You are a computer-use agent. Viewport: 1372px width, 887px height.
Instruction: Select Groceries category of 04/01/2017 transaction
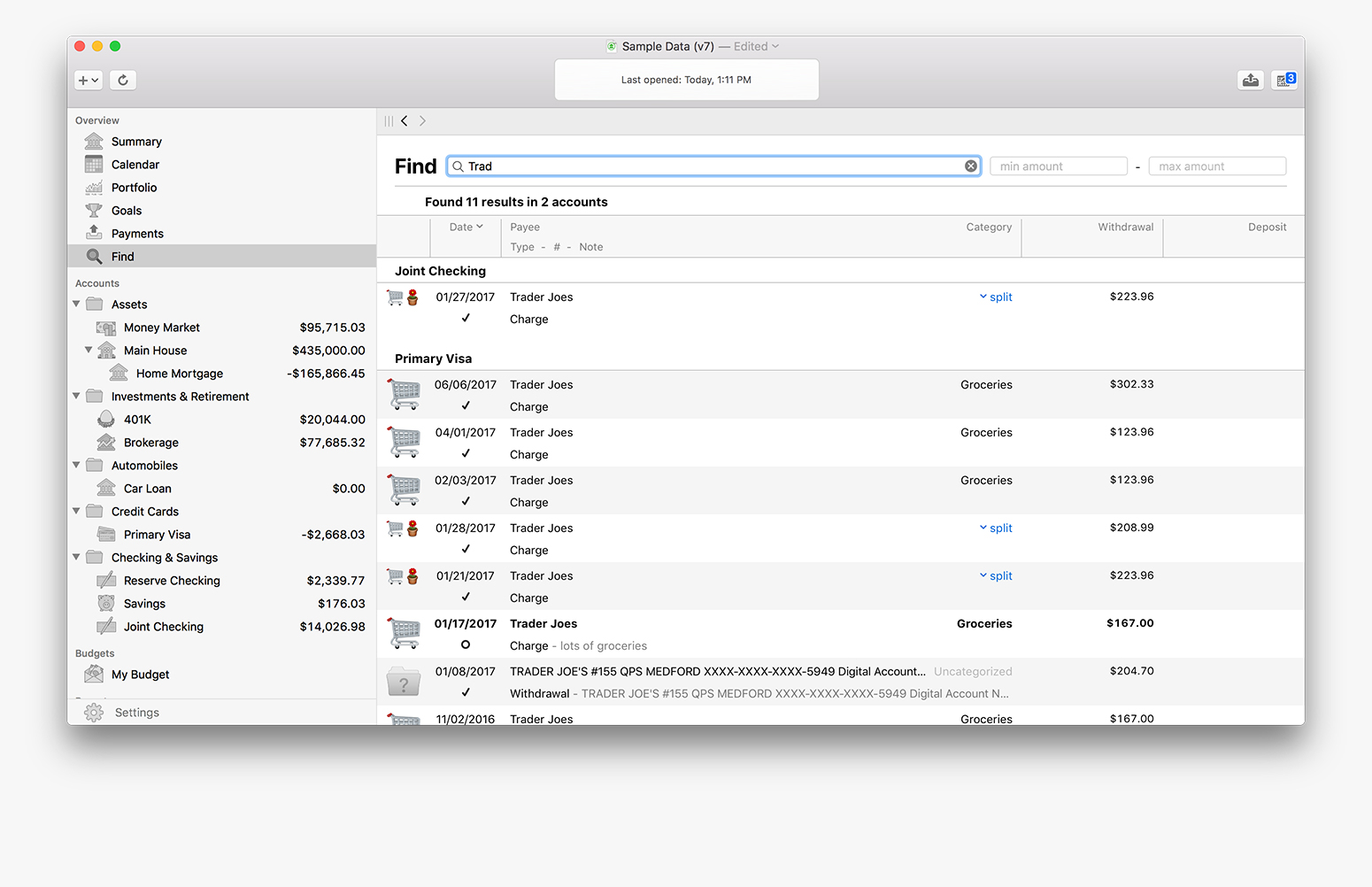coord(986,433)
